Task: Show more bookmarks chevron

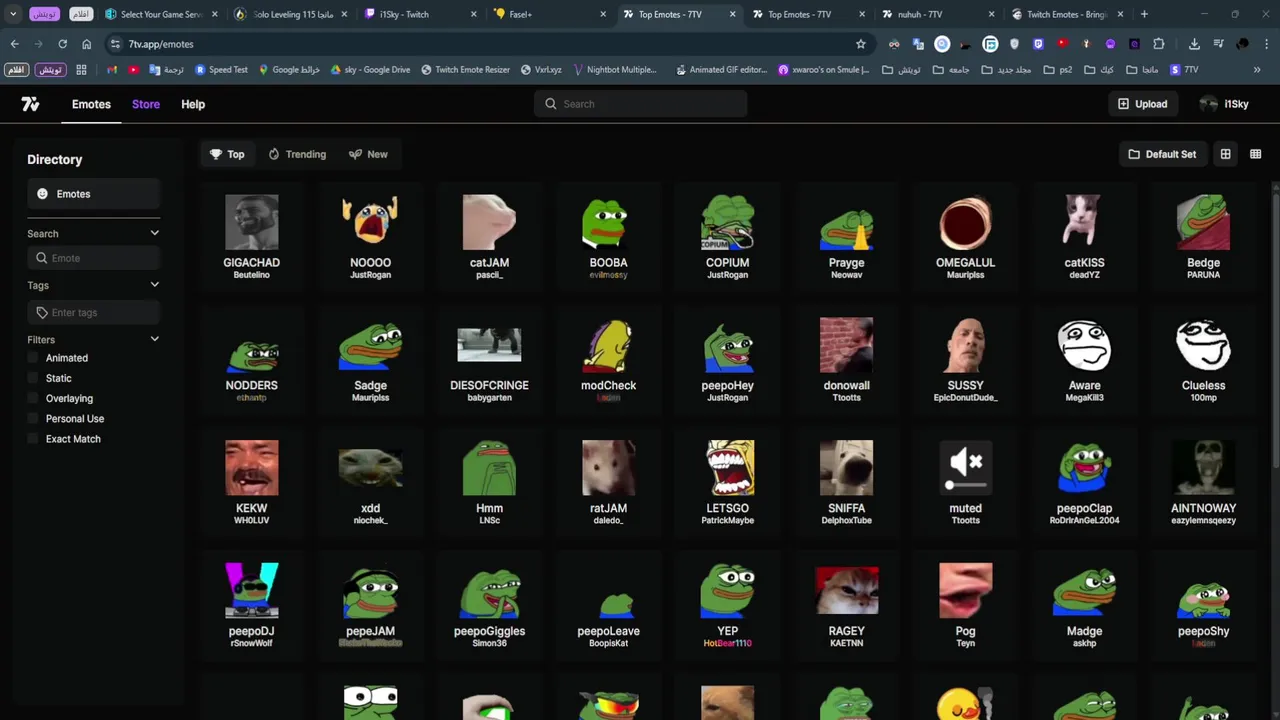Action: [x=1257, y=70]
